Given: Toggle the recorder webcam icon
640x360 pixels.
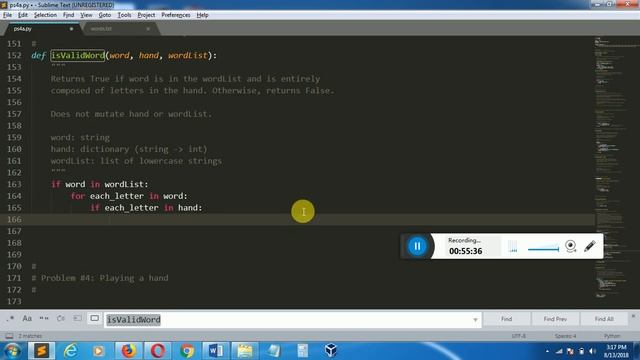Looking at the screenshot, I should [x=571, y=246].
